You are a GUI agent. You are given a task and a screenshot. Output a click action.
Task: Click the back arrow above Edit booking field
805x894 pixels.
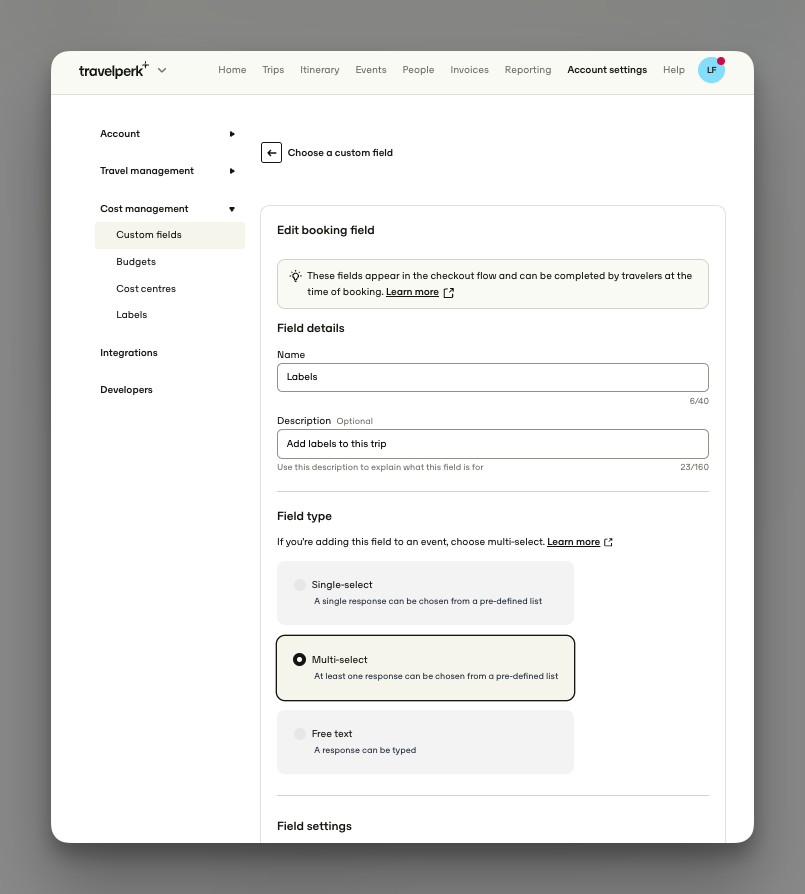click(x=271, y=152)
